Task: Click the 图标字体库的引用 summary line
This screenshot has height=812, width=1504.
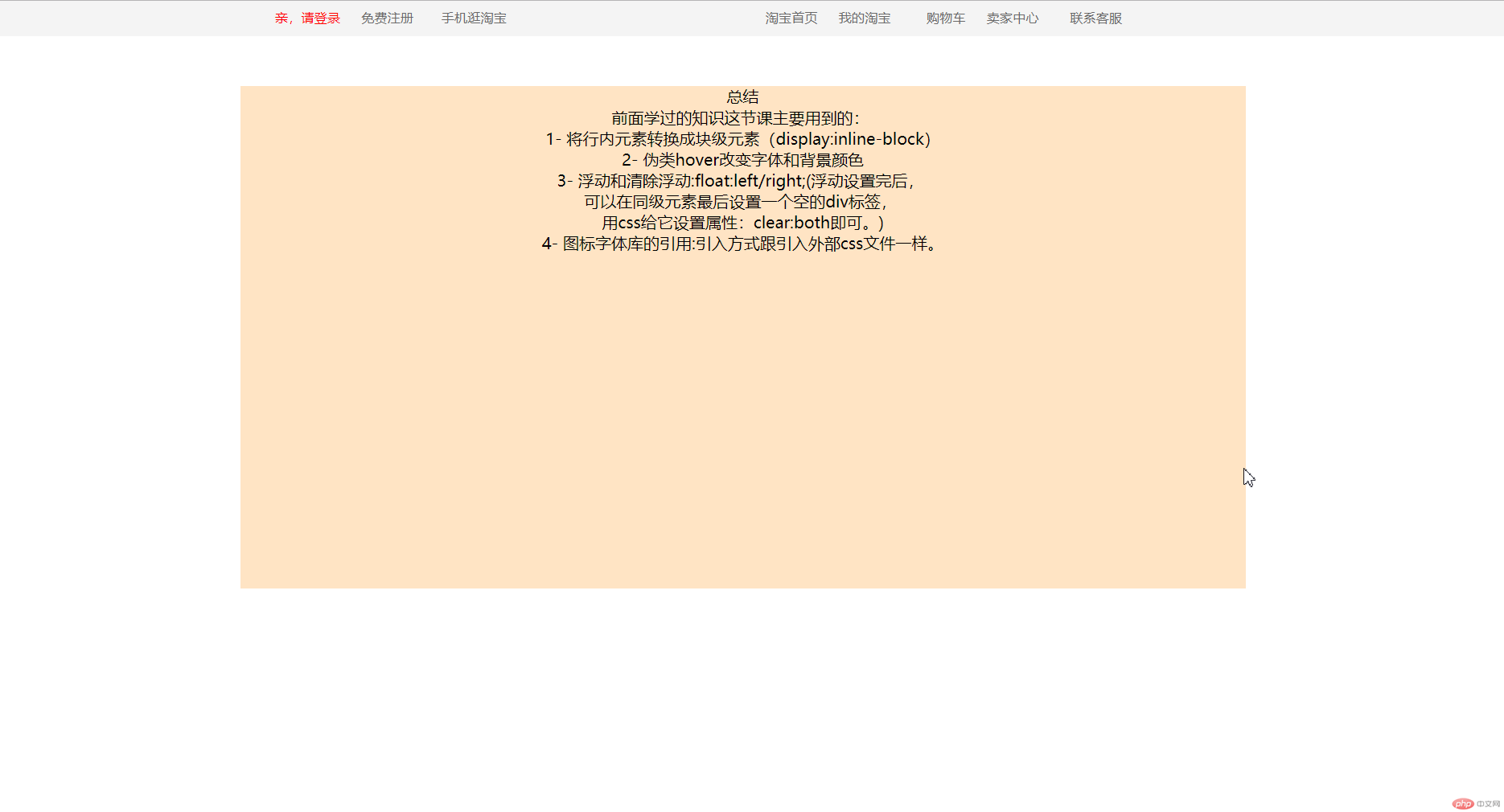Action: point(741,244)
